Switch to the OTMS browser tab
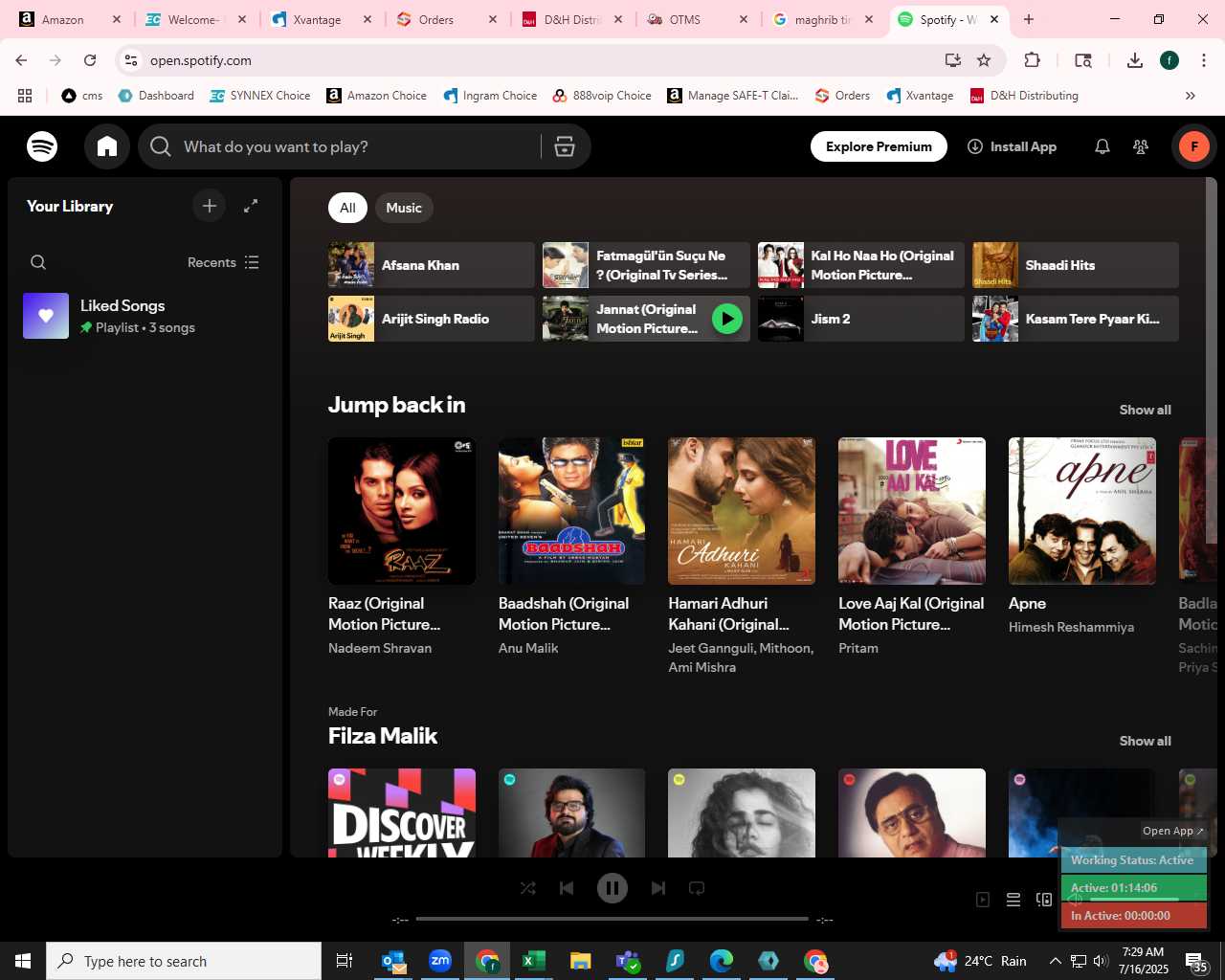Screen dimensions: 1225x980 click(x=699, y=19)
